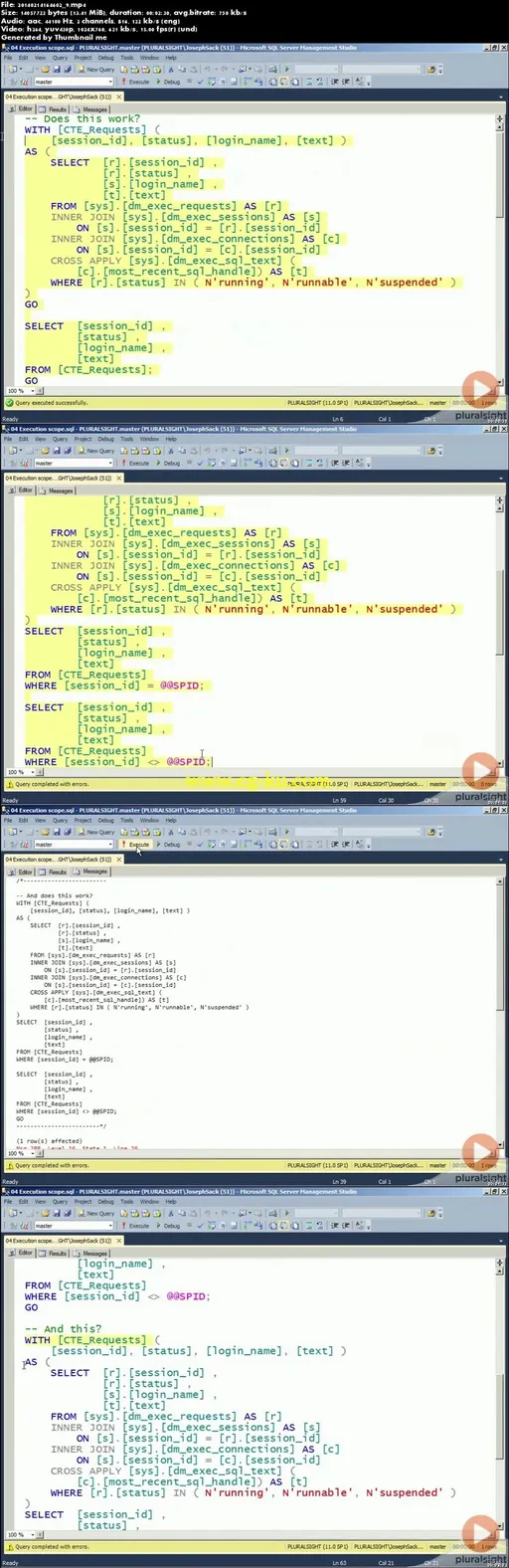Open the Debug menu in the third frame
The width and height of the screenshot is (509, 1568).
105,821
